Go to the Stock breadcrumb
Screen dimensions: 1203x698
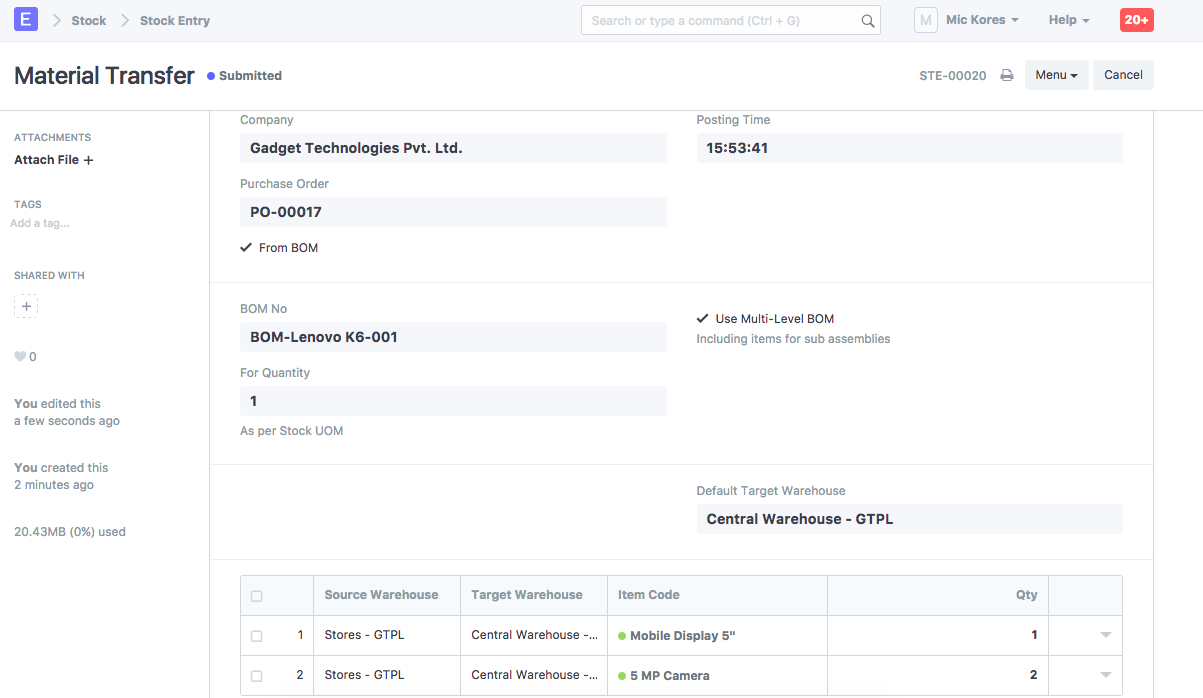tap(88, 20)
